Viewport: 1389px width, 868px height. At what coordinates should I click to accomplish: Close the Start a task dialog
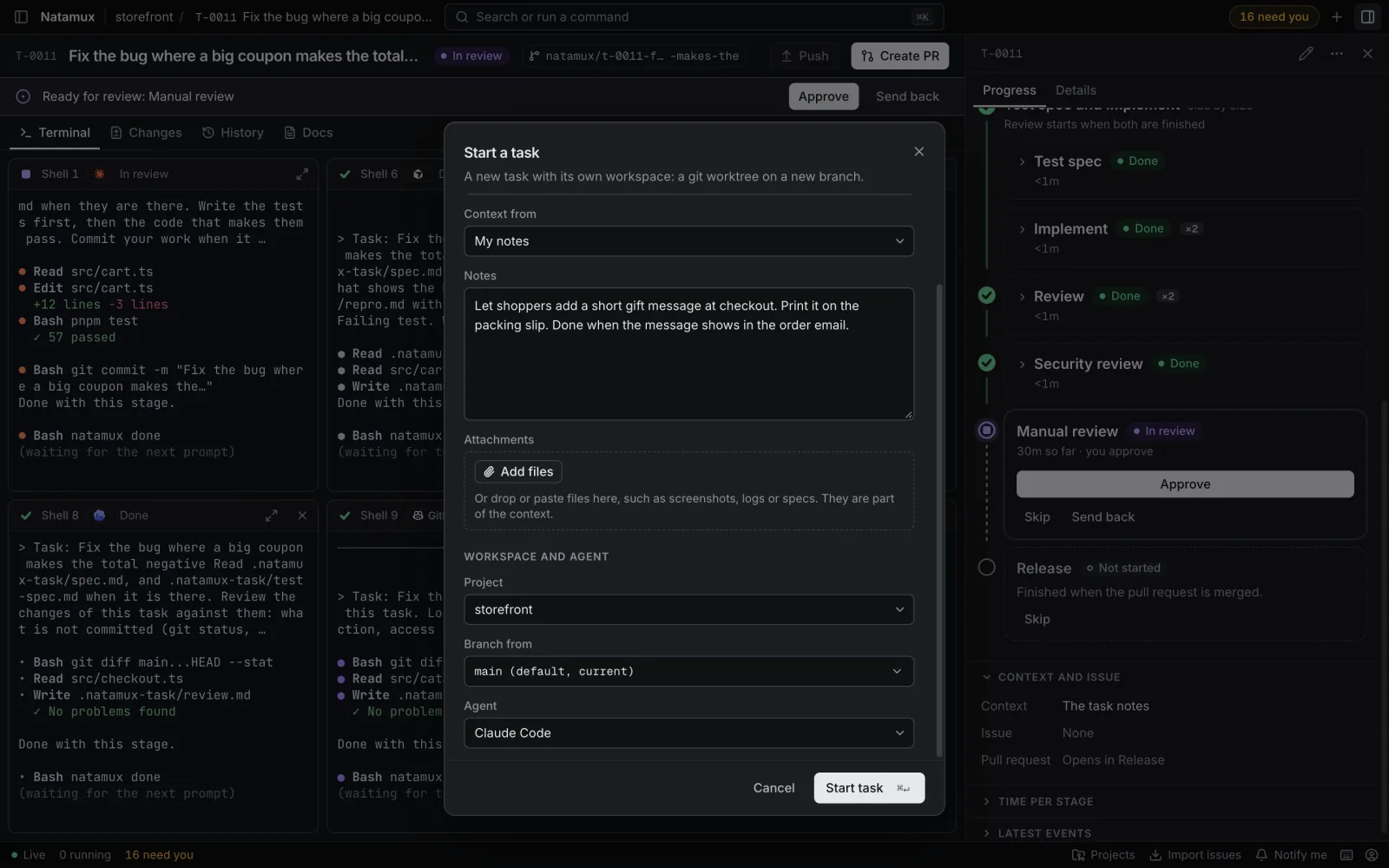[x=918, y=152]
